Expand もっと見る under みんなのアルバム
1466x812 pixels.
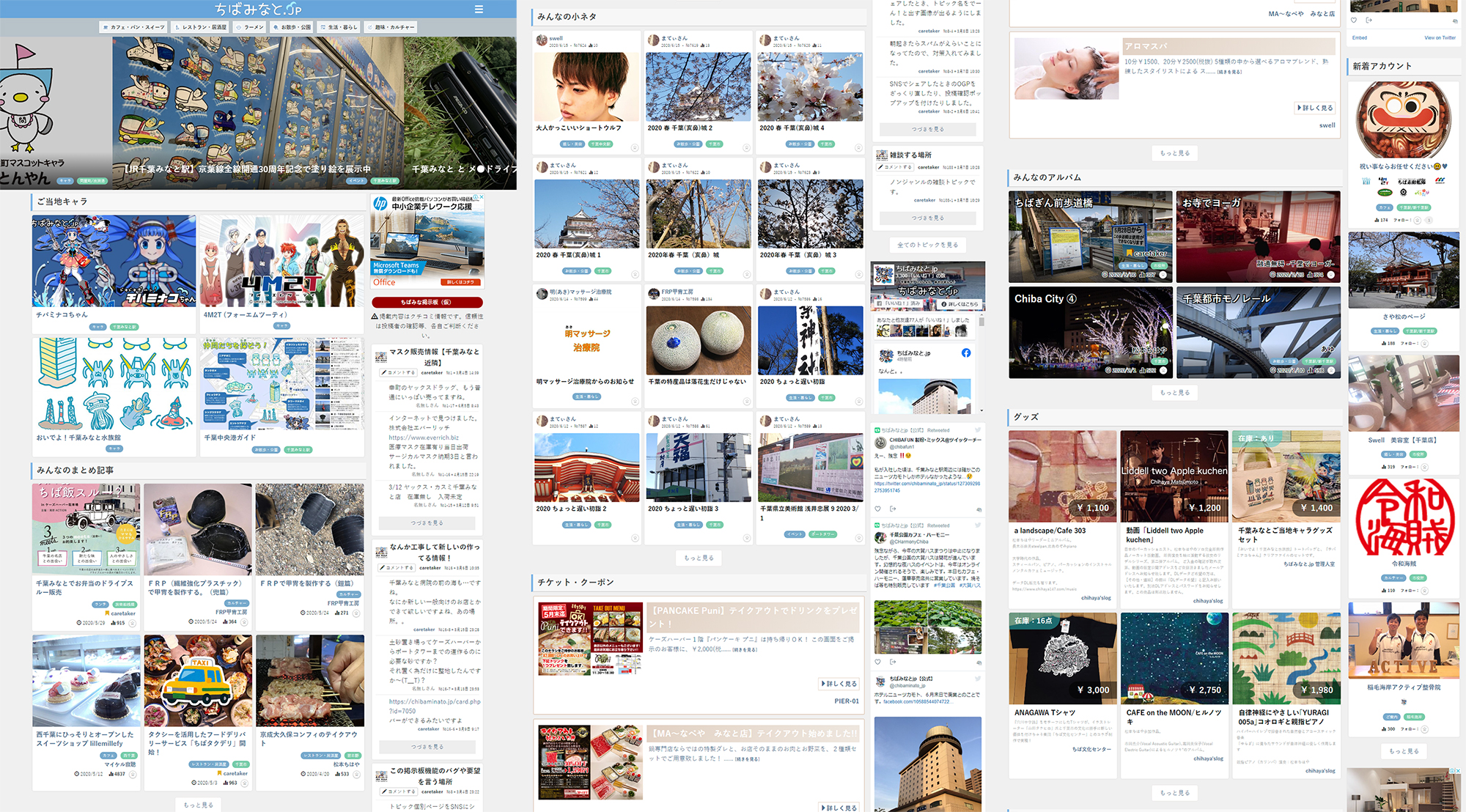click(x=1174, y=393)
